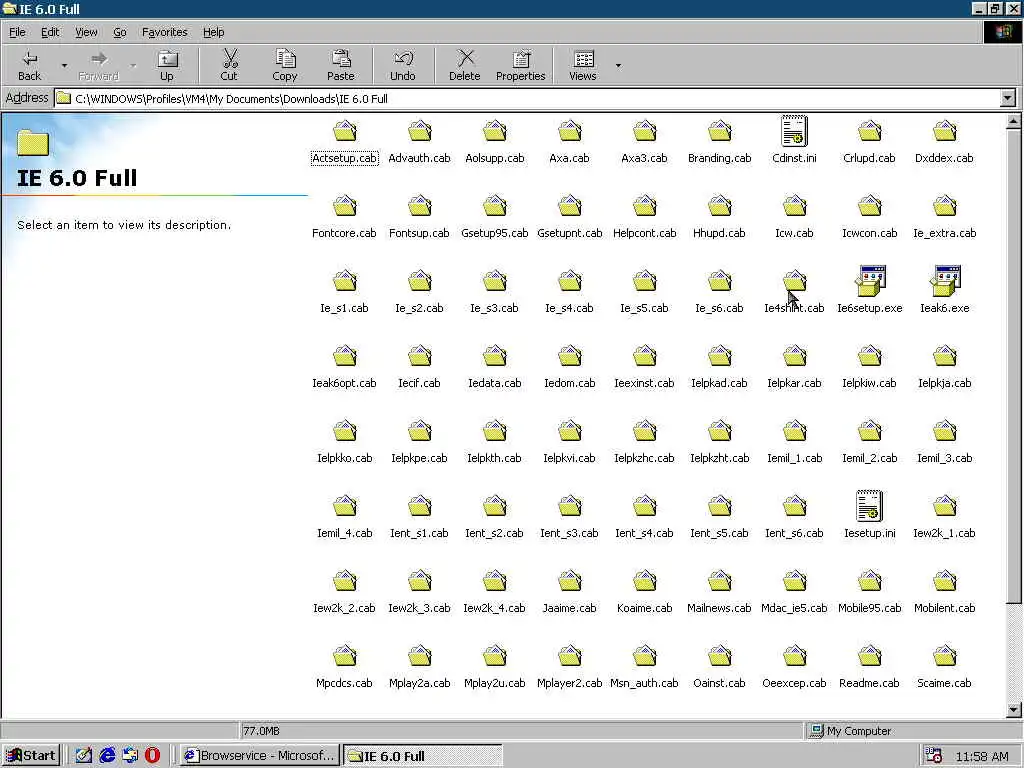Open the Favorites menu
Viewport: 1024px width, 768px height.
165,32
